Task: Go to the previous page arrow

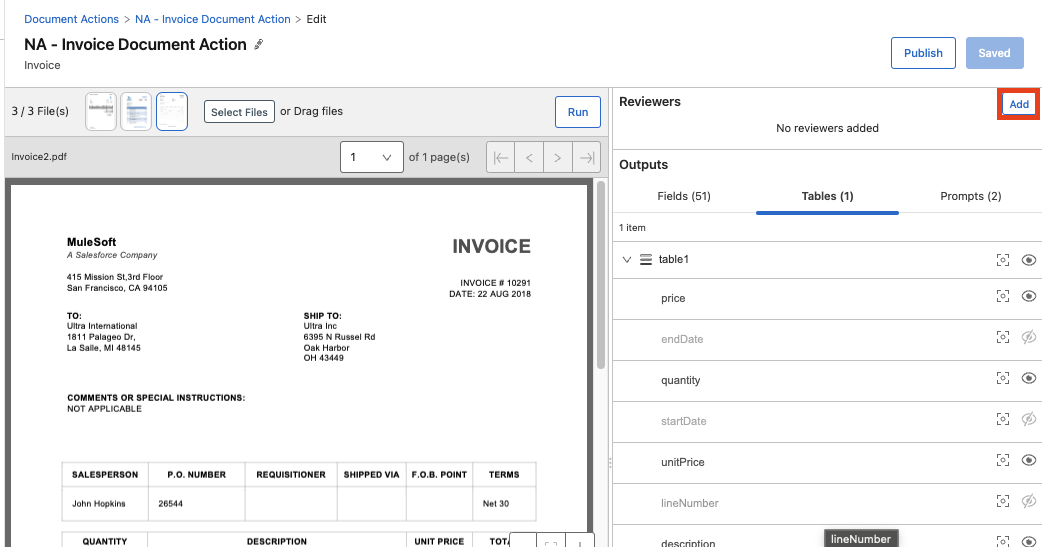Action: [530, 158]
